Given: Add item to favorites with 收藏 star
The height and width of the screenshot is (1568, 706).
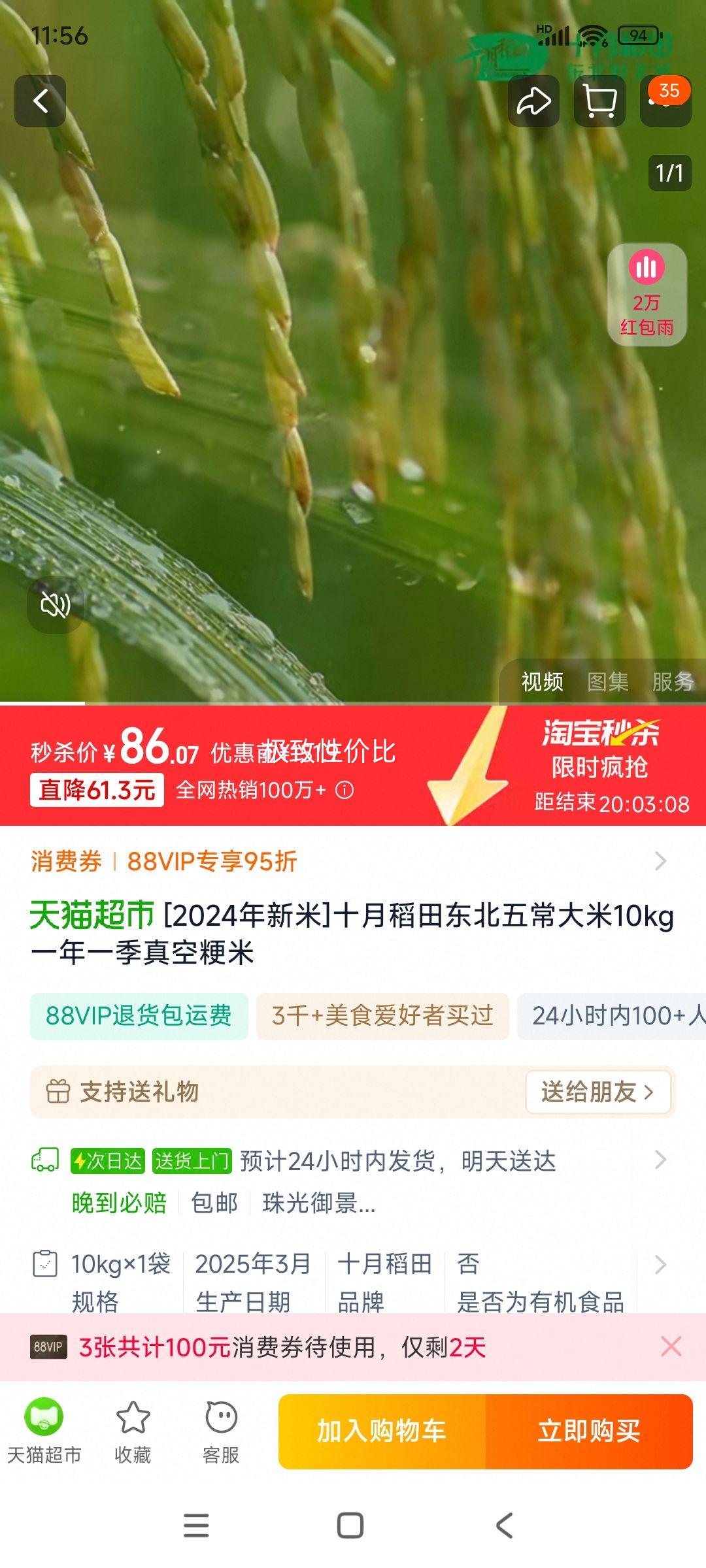Looking at the screenshot, I should click(133, 1431).
